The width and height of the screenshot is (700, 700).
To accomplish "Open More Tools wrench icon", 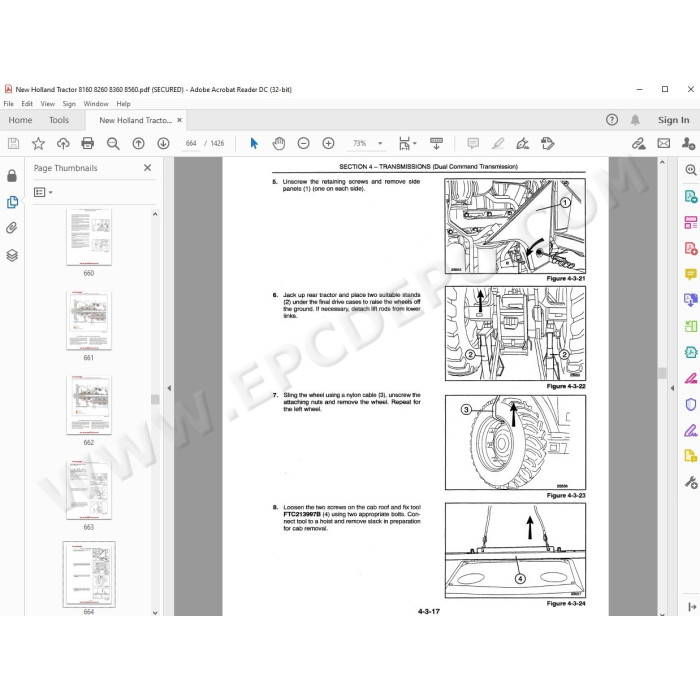I will [x=691, y=482].
